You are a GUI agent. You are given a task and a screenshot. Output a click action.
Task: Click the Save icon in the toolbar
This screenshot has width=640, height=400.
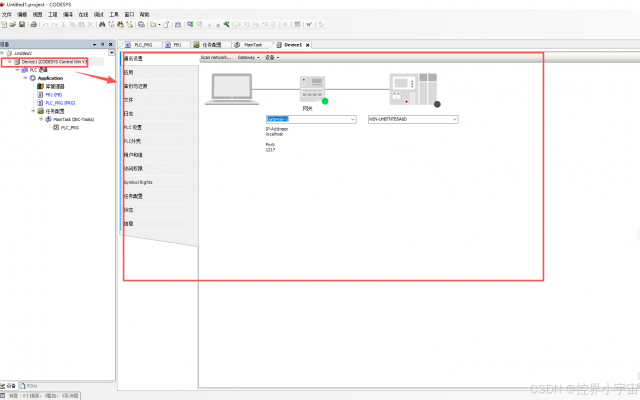(20, 24)
